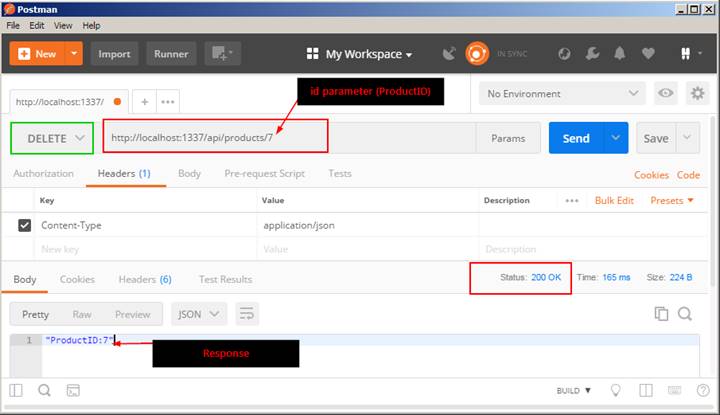Open the No Environment dropdown
Screen dimensions: 720x415
562,93
